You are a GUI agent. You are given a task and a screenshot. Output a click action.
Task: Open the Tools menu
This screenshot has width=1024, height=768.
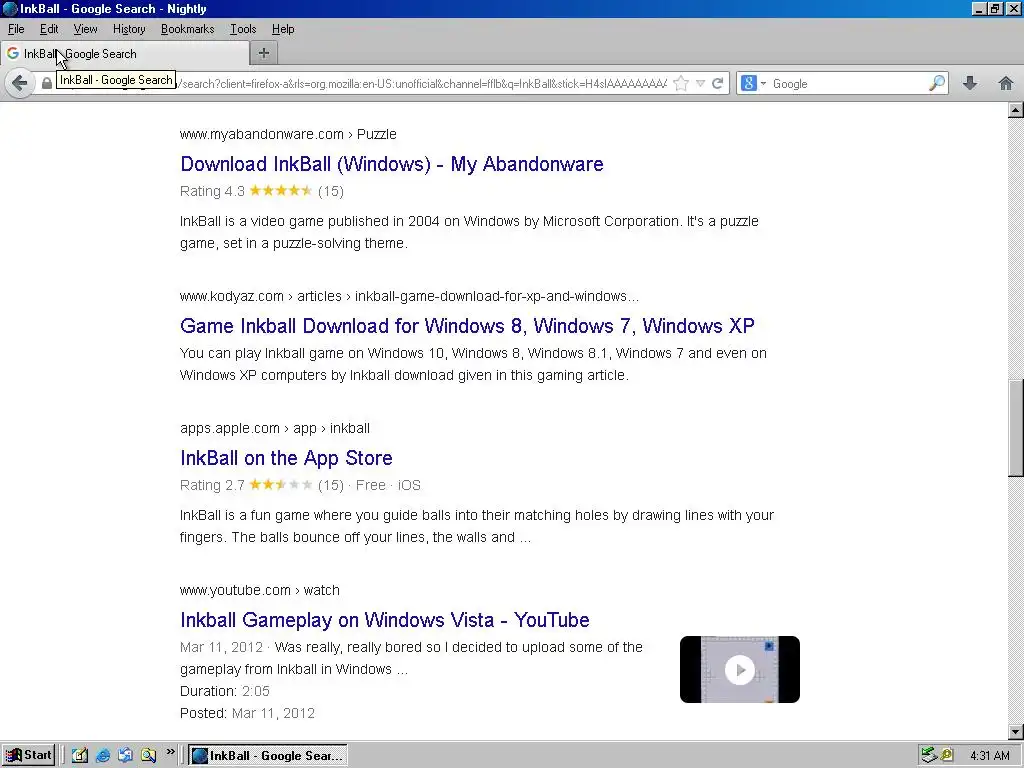pyautogui.click(x=243, y=29)
